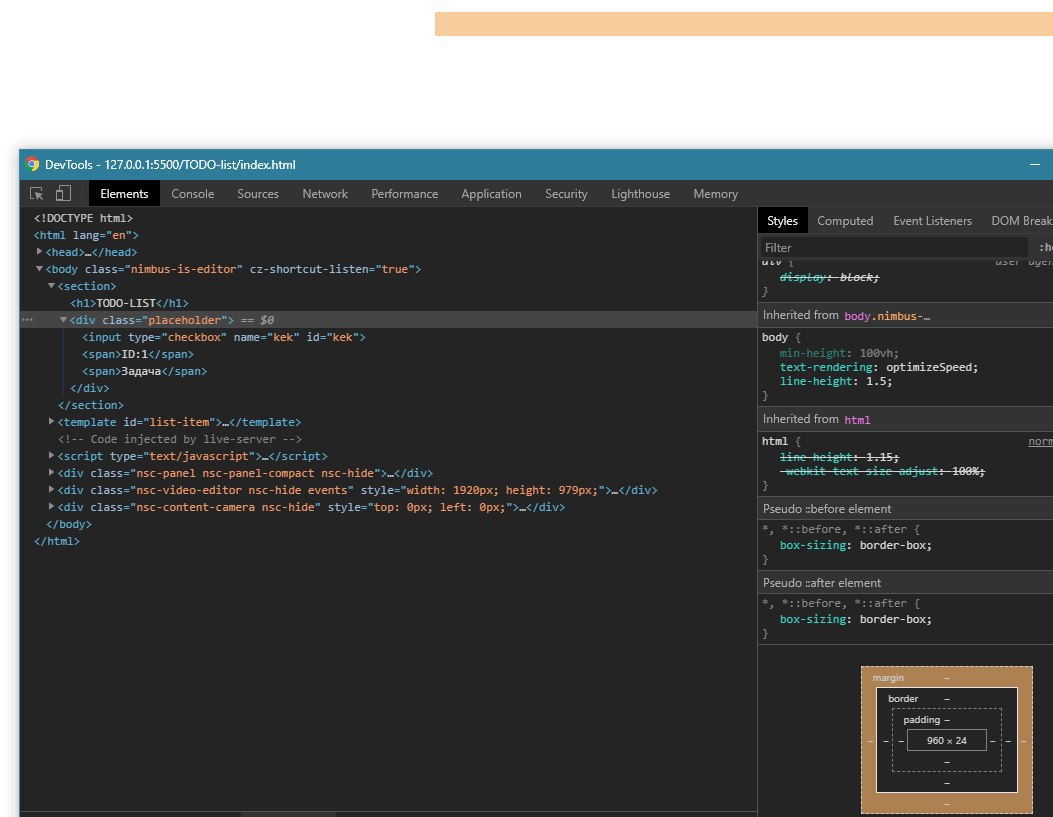Screen dimensions: 1053x817
Task: Collapse the body element node
Action: 40,269
